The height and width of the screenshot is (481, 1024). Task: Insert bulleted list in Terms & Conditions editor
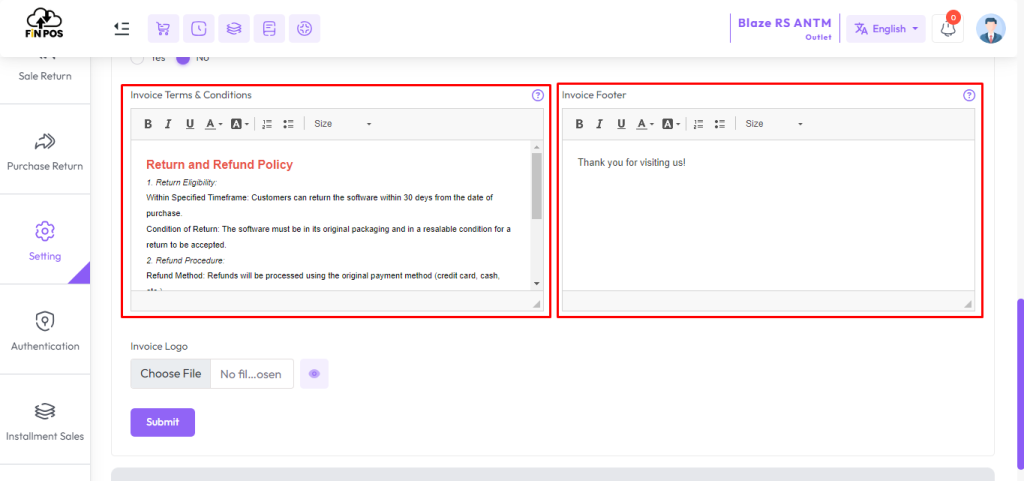(x=289, y=124)
